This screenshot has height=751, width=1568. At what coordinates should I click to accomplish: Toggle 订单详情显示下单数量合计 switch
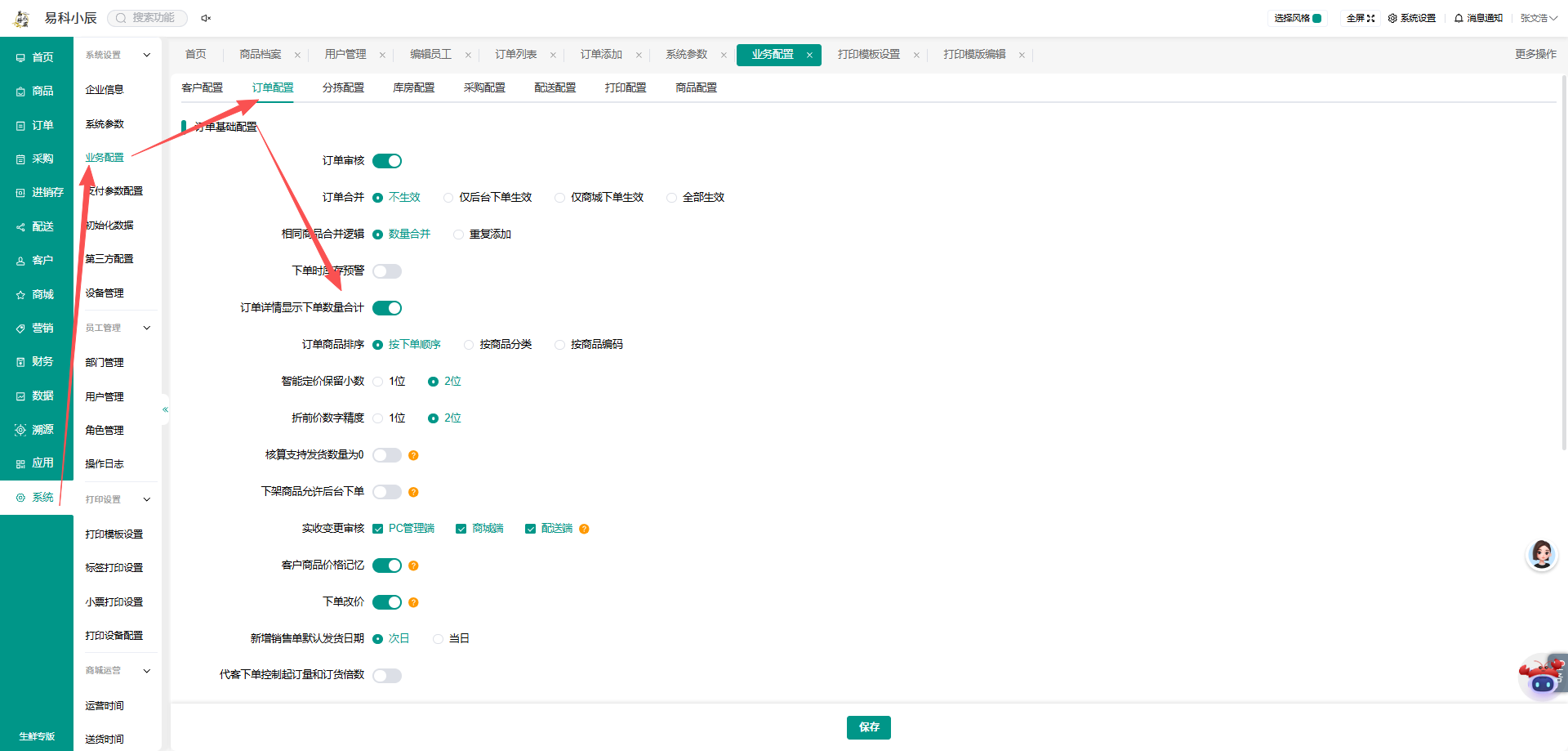tap(387, 308)
